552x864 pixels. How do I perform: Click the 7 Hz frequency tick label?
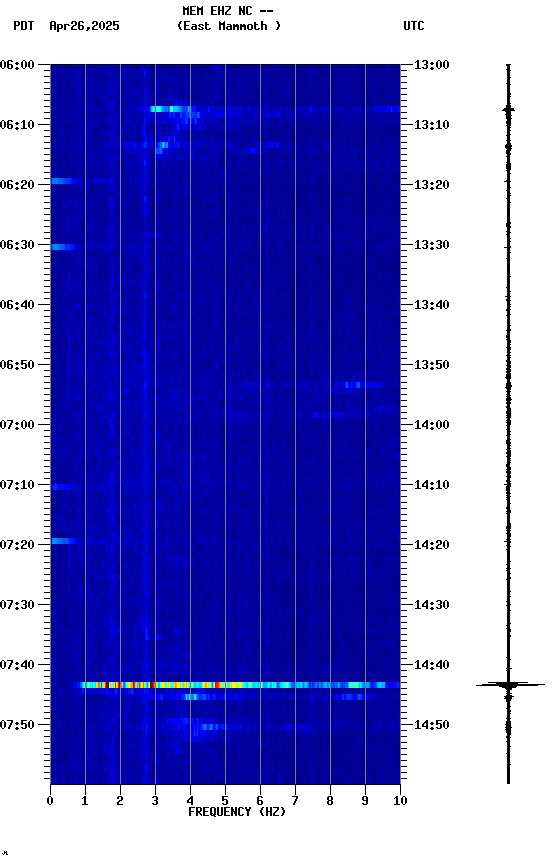tap(295, 801)
